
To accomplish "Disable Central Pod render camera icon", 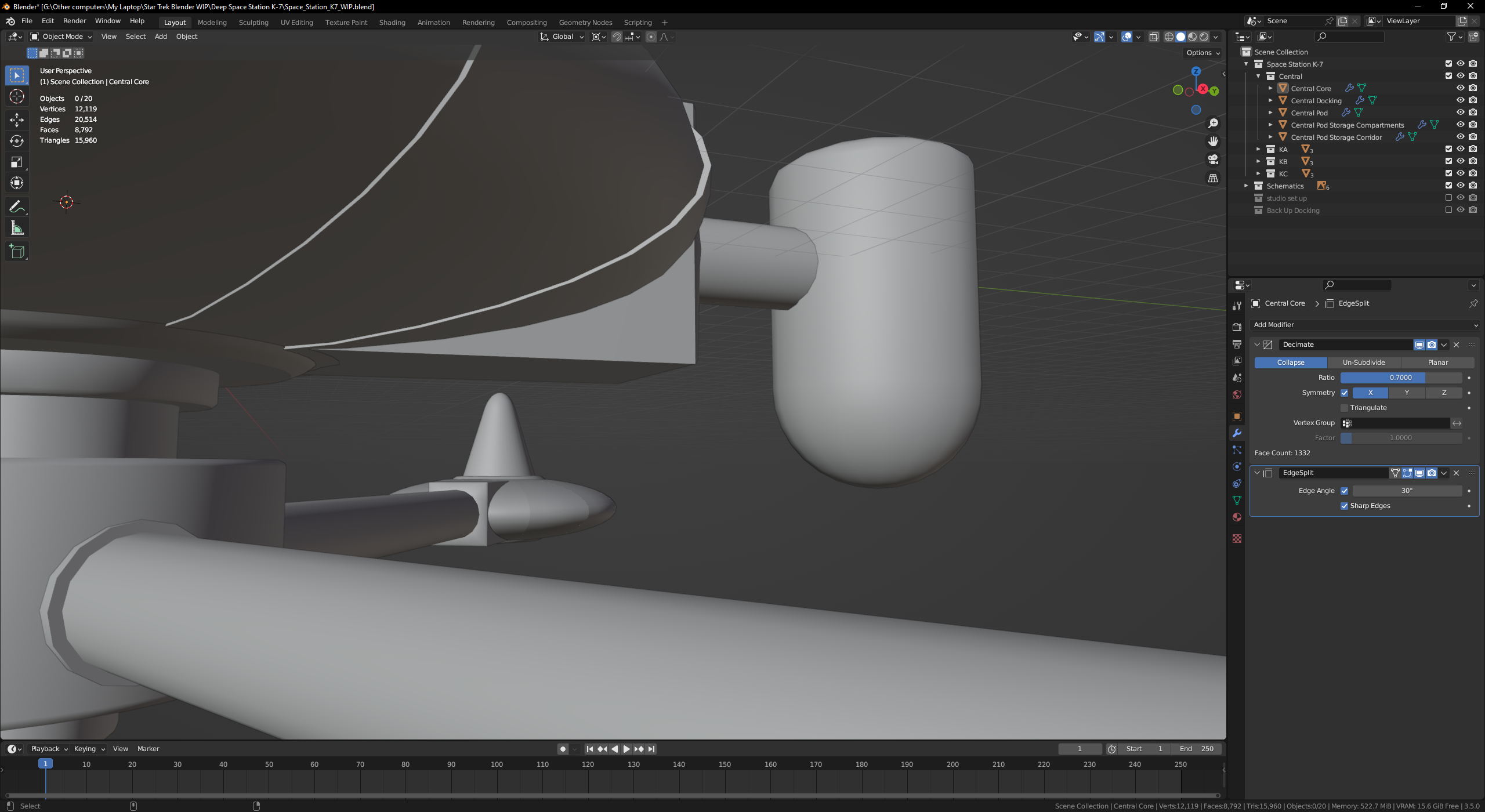I will (x=1473, y=113).
